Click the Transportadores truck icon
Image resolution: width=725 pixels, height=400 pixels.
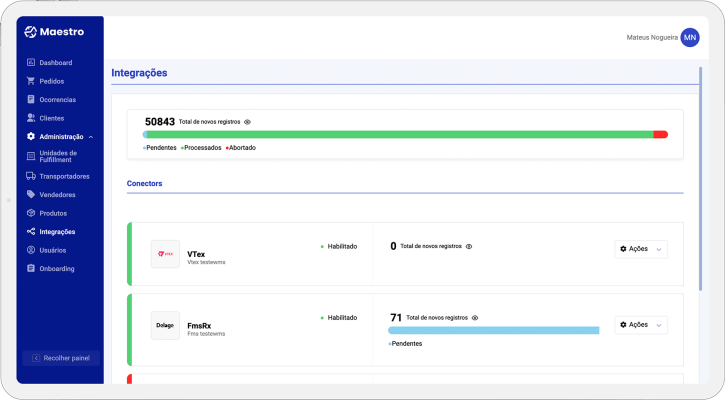[31, 176]
